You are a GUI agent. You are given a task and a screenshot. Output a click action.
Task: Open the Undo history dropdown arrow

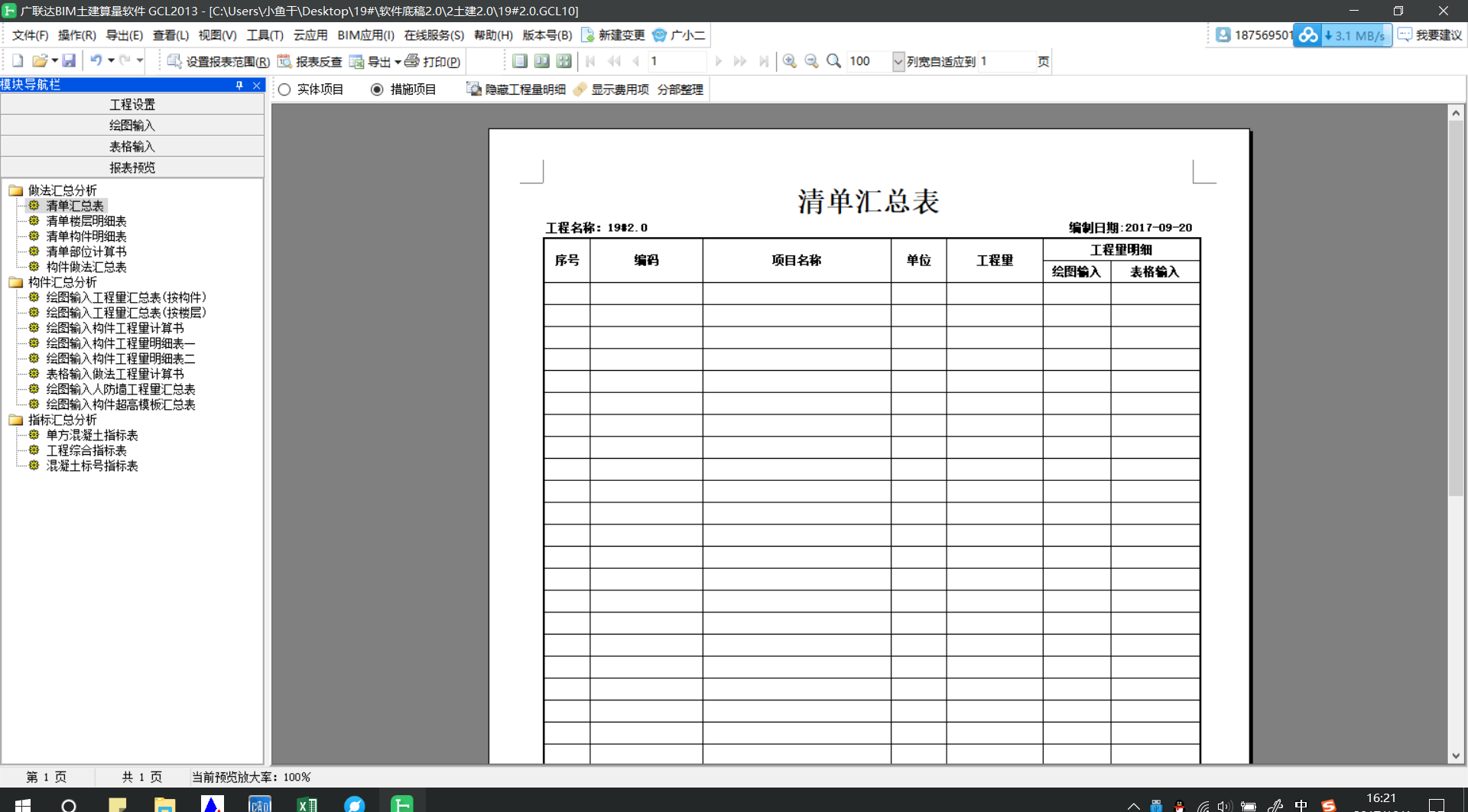(111, 61)
